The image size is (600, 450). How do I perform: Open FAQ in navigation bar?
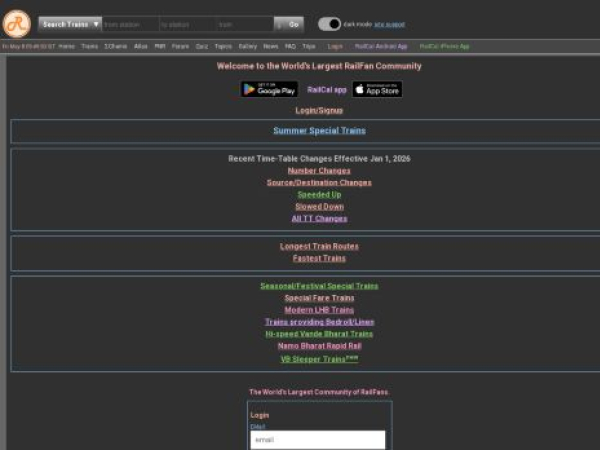click(290, 46)
